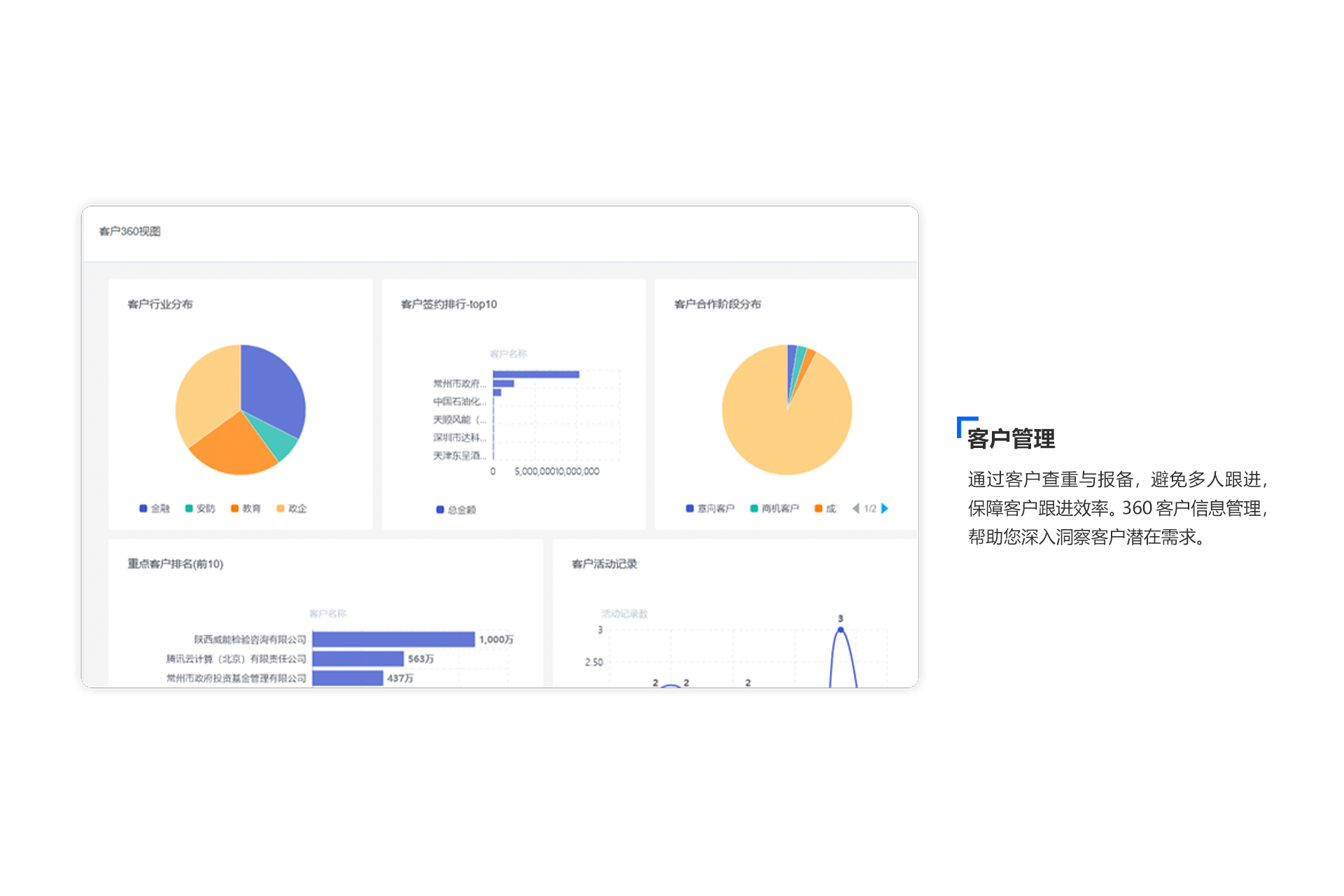This screenshot has width=1344, height=896.
Task: Click the 腾讯云计算（北京）有限责任公司 label
Action: (x=237, y=659)
